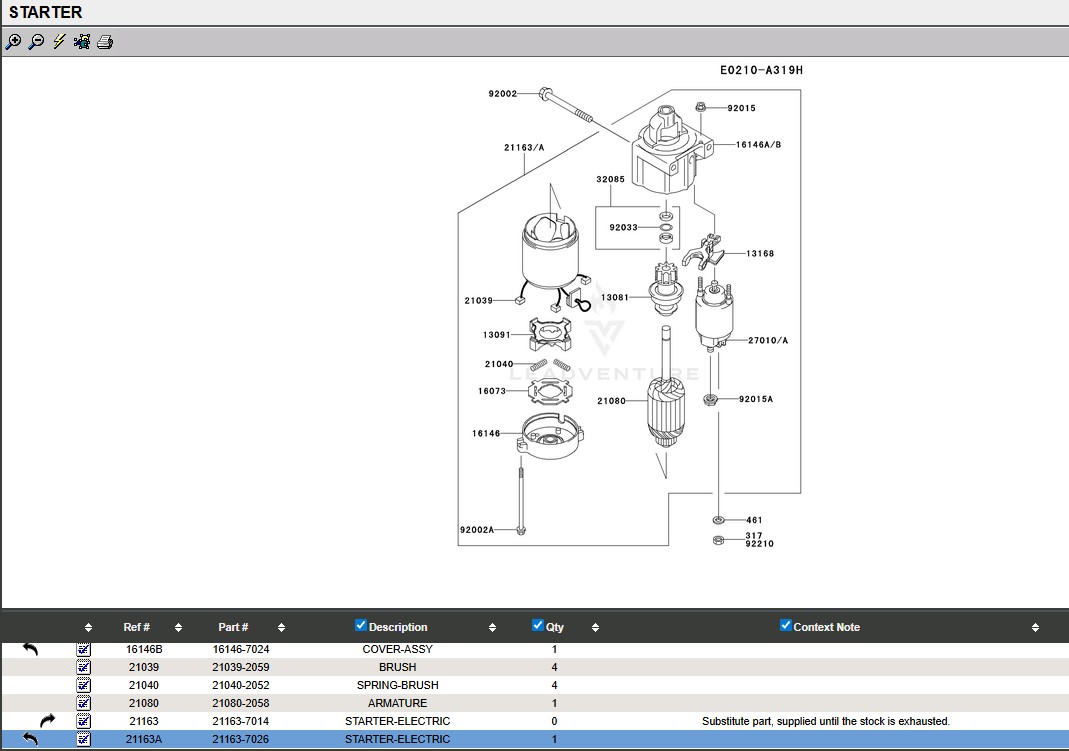Image resolution: width=1069 pixels, height=751 pixels.
Task: Select part number 21040-2052 SPRING-BRUSH
Action: (x=240, y=685)
